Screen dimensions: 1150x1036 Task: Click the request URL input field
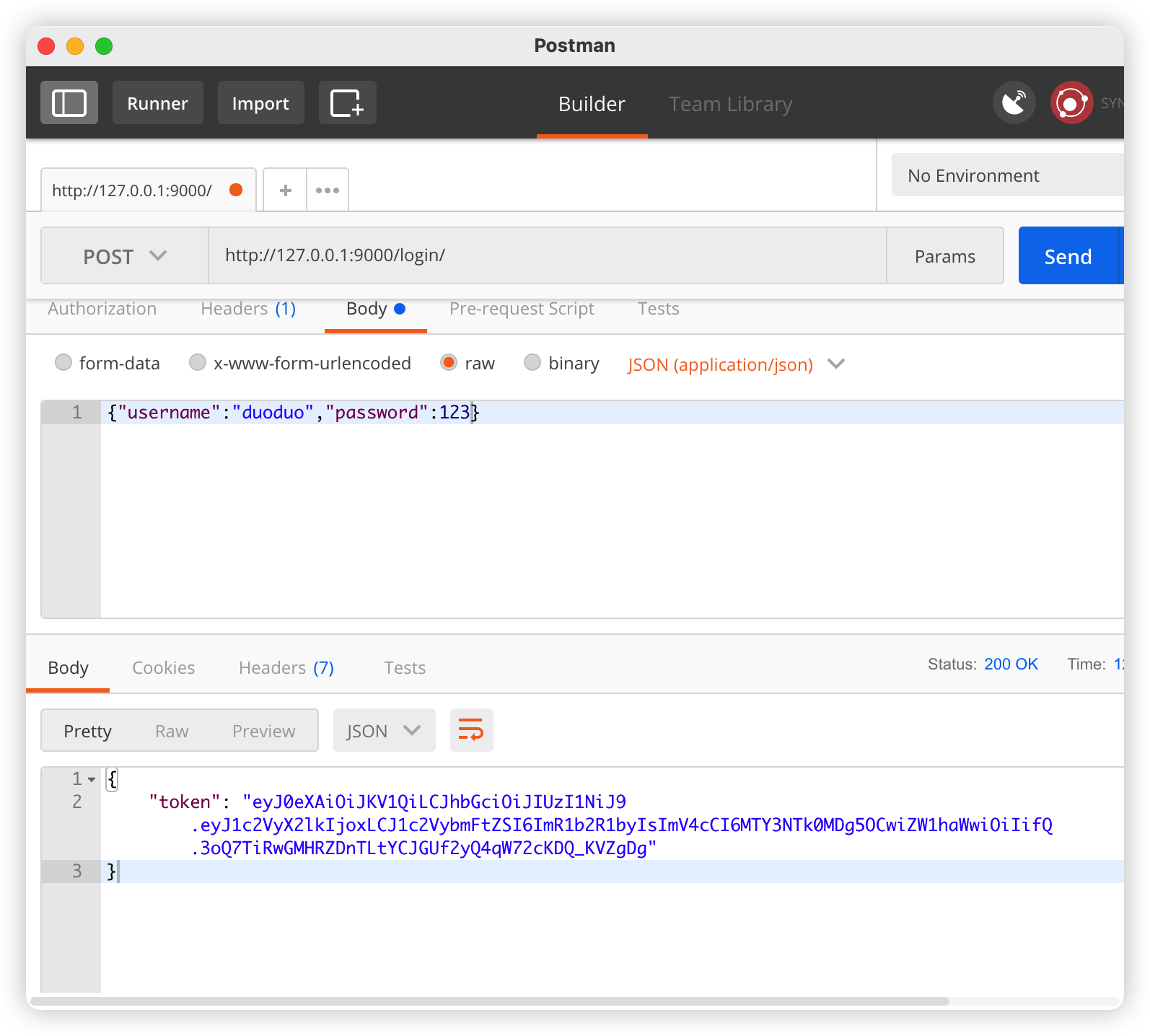point(547,255)
